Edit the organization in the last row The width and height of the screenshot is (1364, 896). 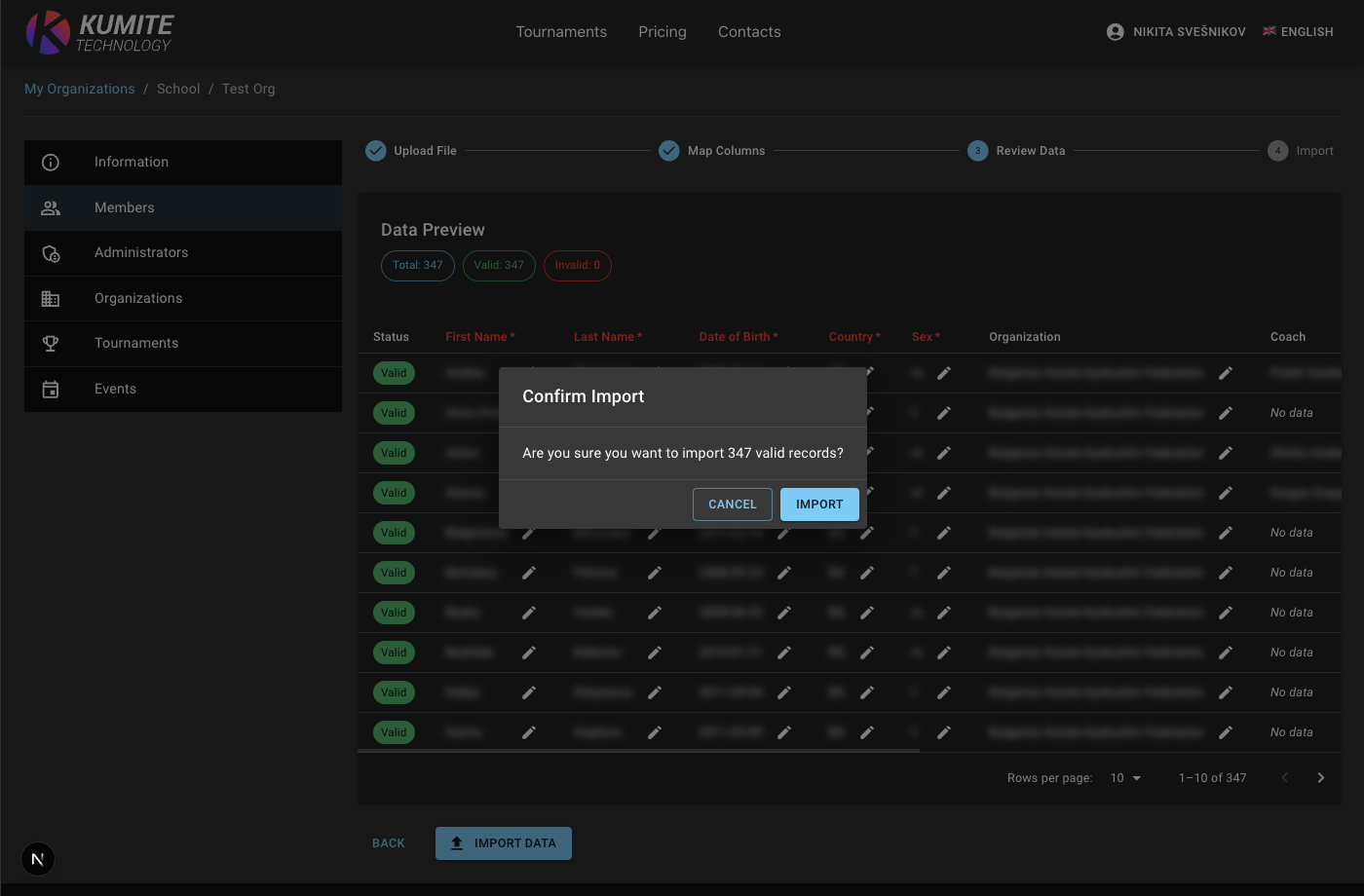pos(1226,732)
